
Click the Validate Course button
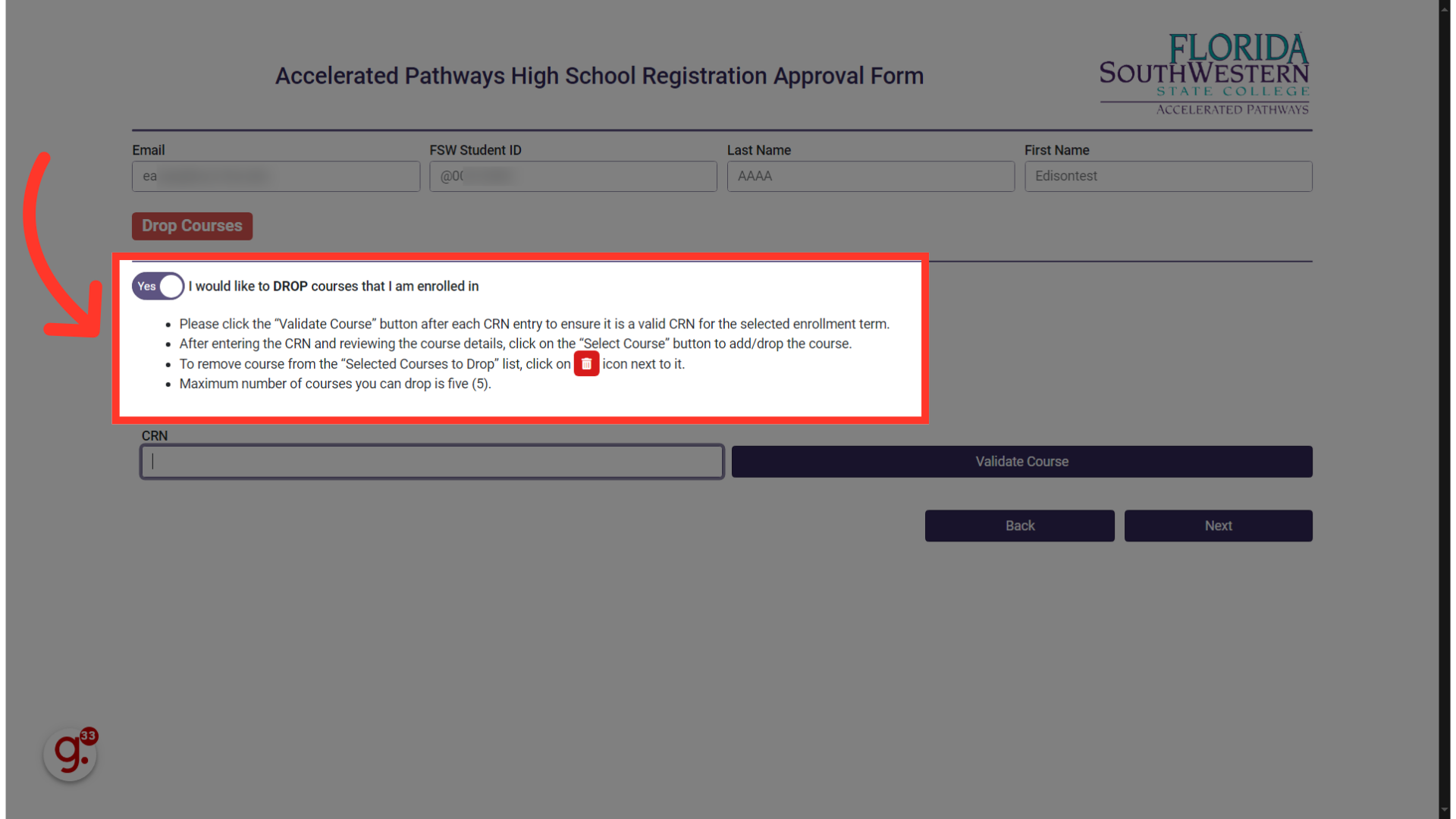point(1021,462)
